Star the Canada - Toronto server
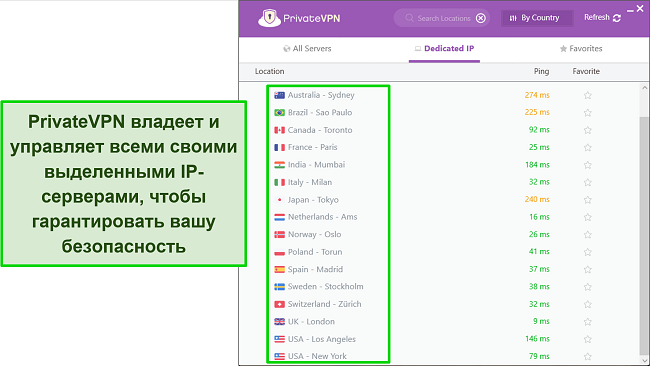This screenshot has height=366, width=650. coord(587,130)
